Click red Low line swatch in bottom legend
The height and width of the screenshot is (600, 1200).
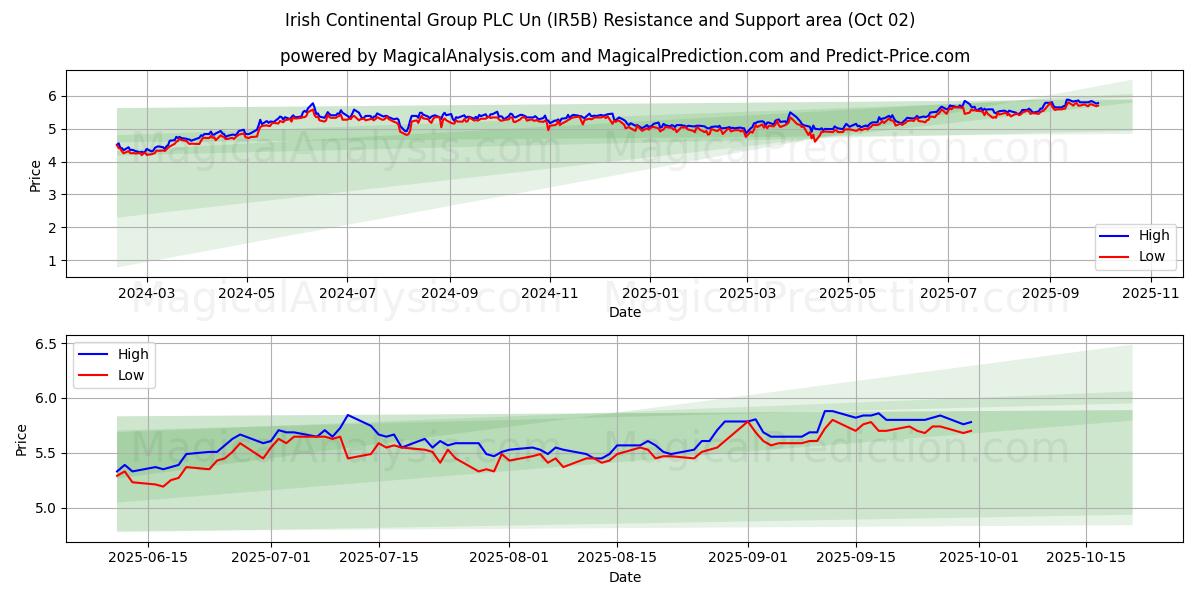pos(96,375)
